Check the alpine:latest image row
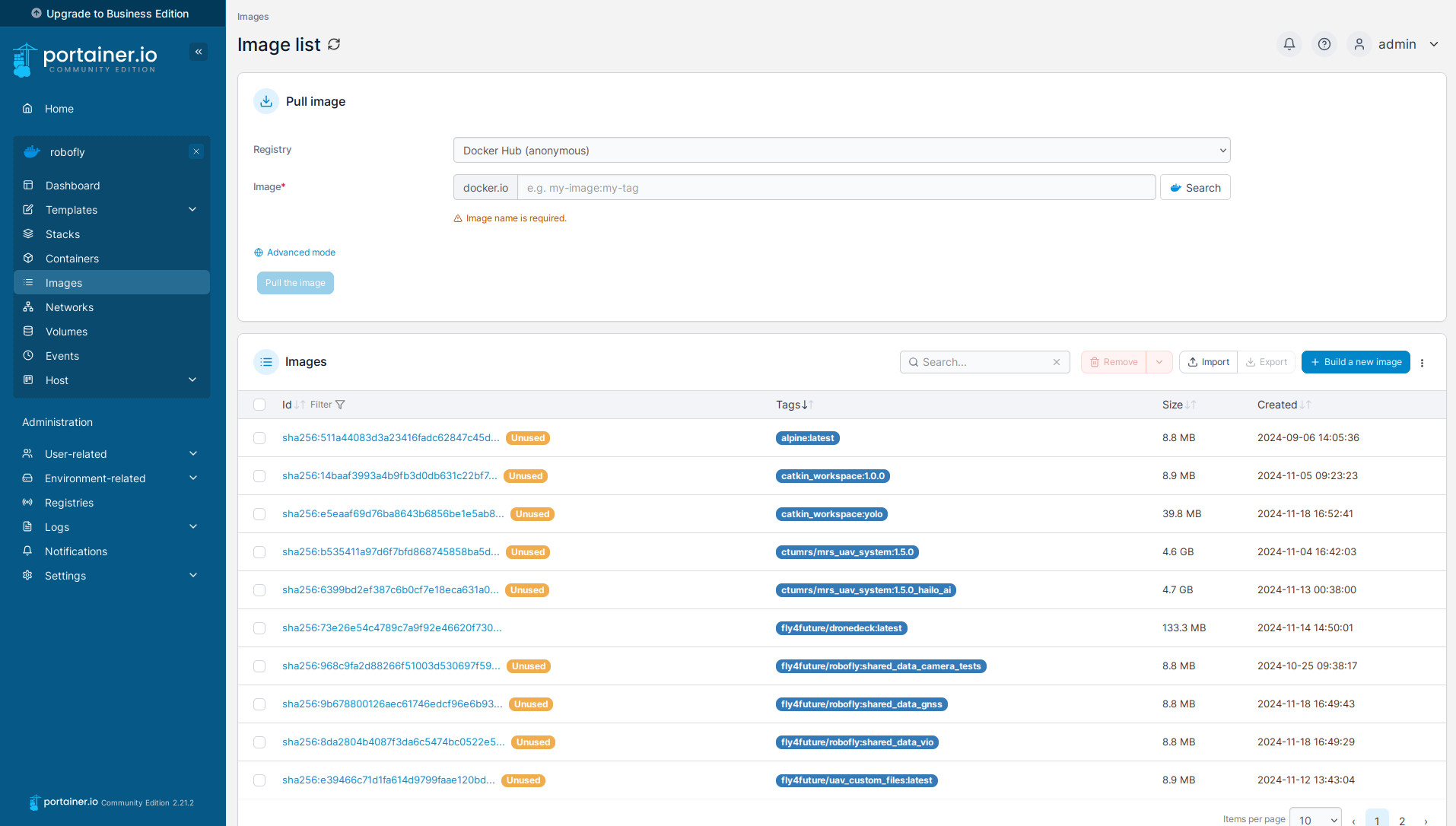The width and height of the screenshot is (1456, 826). pyautogui.click(x=259, y=438)
